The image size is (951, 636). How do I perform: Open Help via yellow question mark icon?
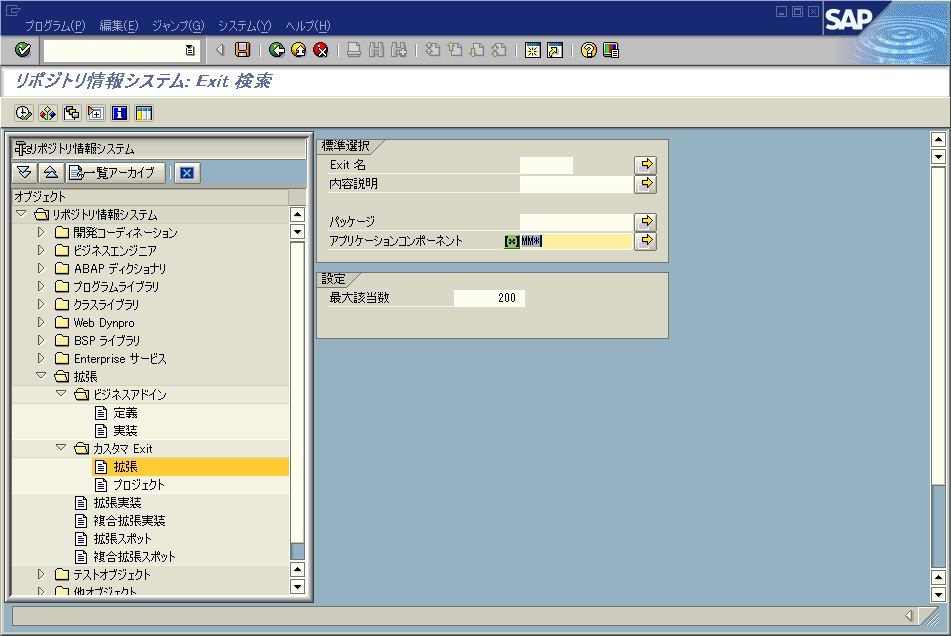coord(588,50)
